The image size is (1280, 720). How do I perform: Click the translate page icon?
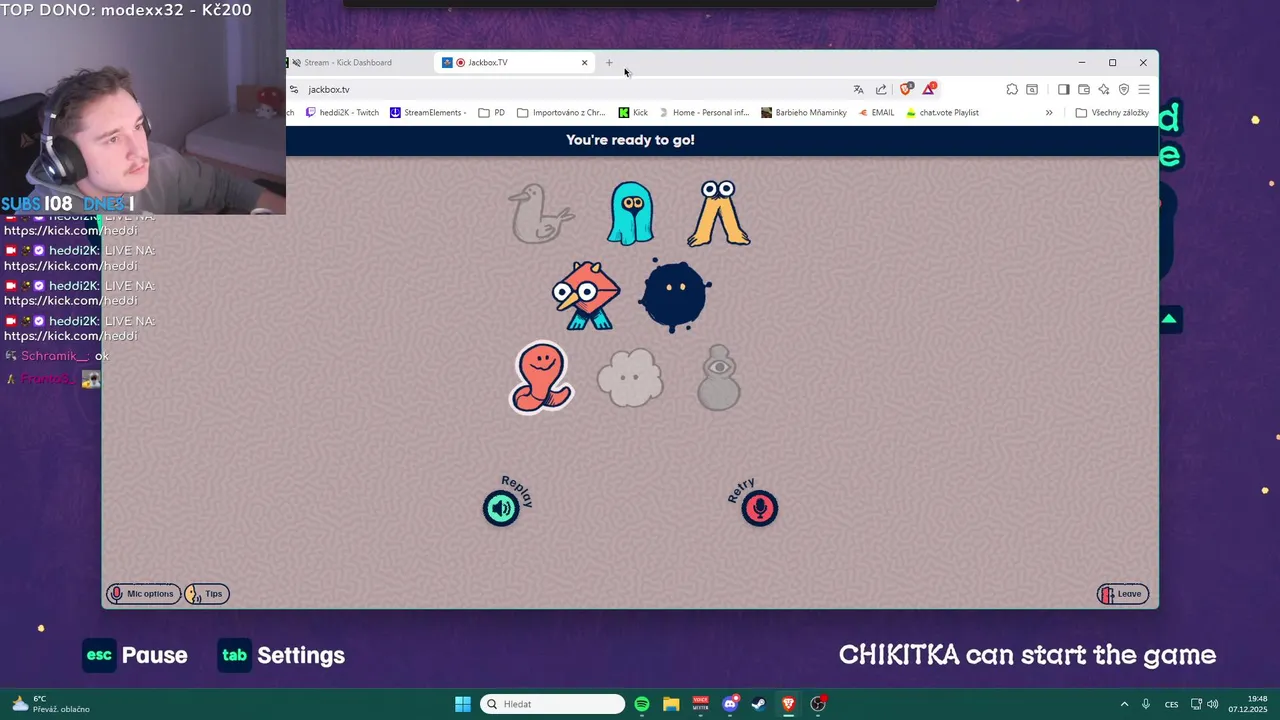(858, 89)
